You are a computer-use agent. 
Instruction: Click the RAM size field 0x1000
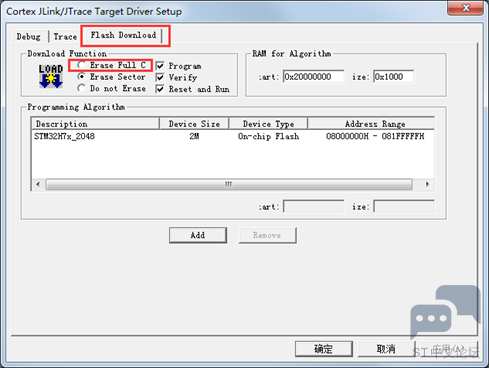(x=394, y=77)
